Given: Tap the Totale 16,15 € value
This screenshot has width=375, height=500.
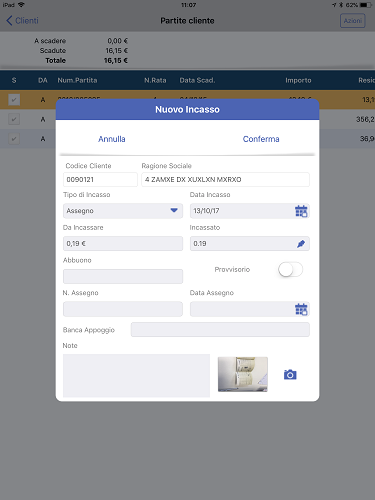Looking at the screenshot, I should (116, 61).
